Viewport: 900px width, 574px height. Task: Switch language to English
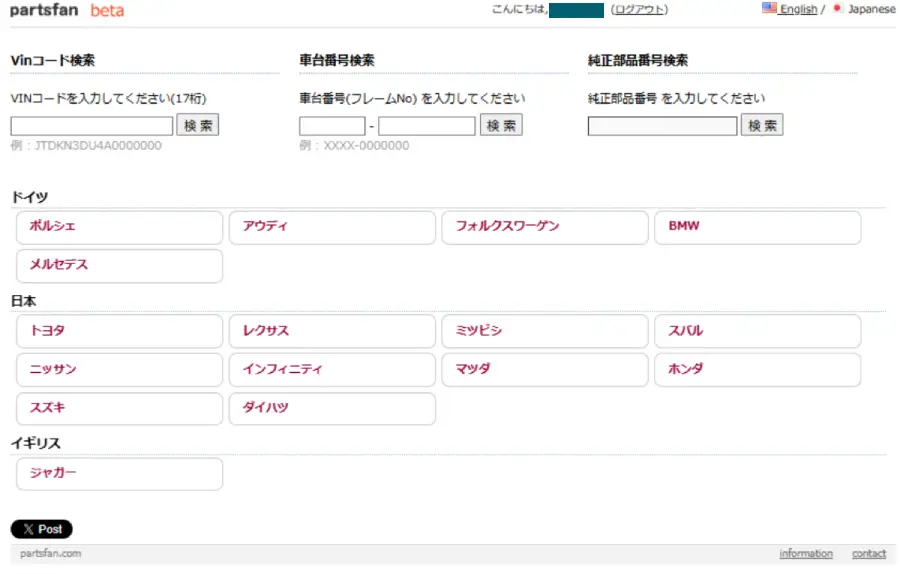797,9
